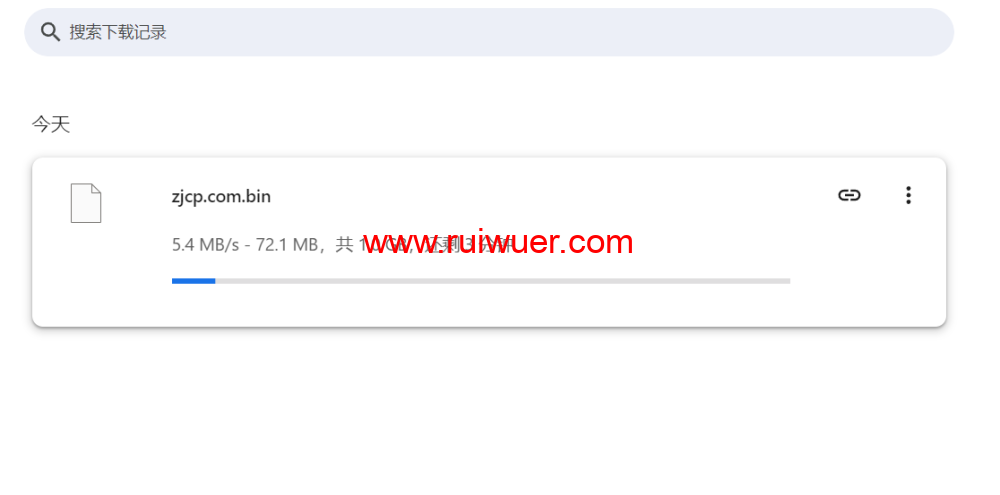Click the blank file icon for zjcp.com.bin
Viewport: 1000px width, 495px height.
coord(85,203)
